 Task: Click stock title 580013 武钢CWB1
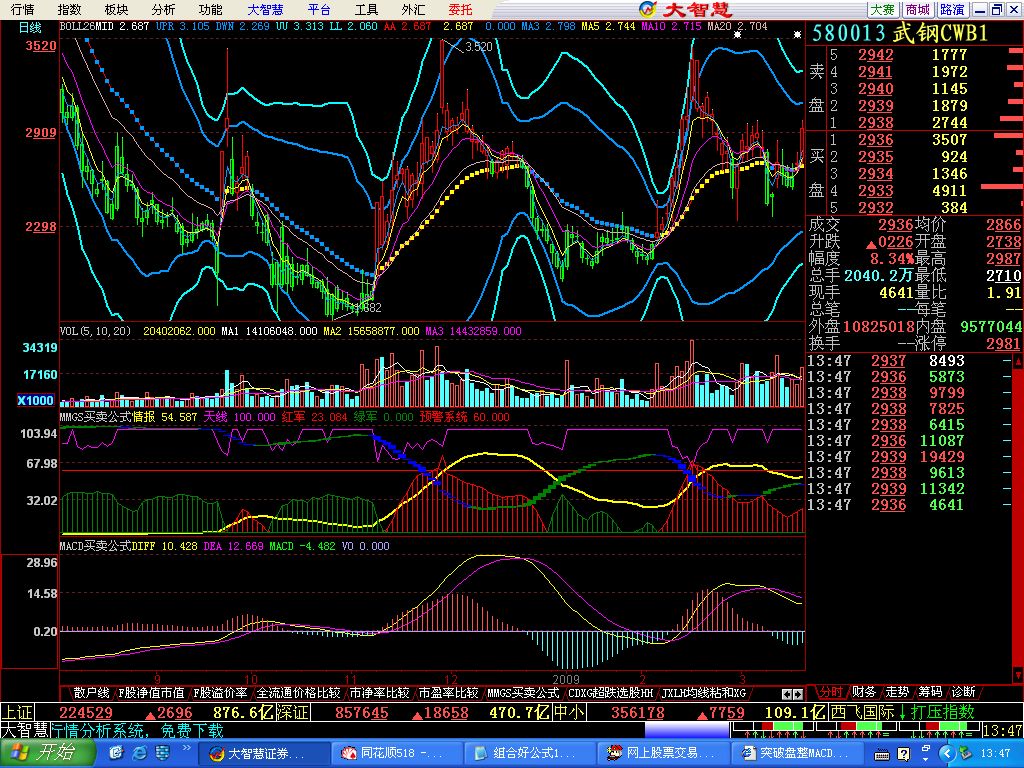(900, 33)
